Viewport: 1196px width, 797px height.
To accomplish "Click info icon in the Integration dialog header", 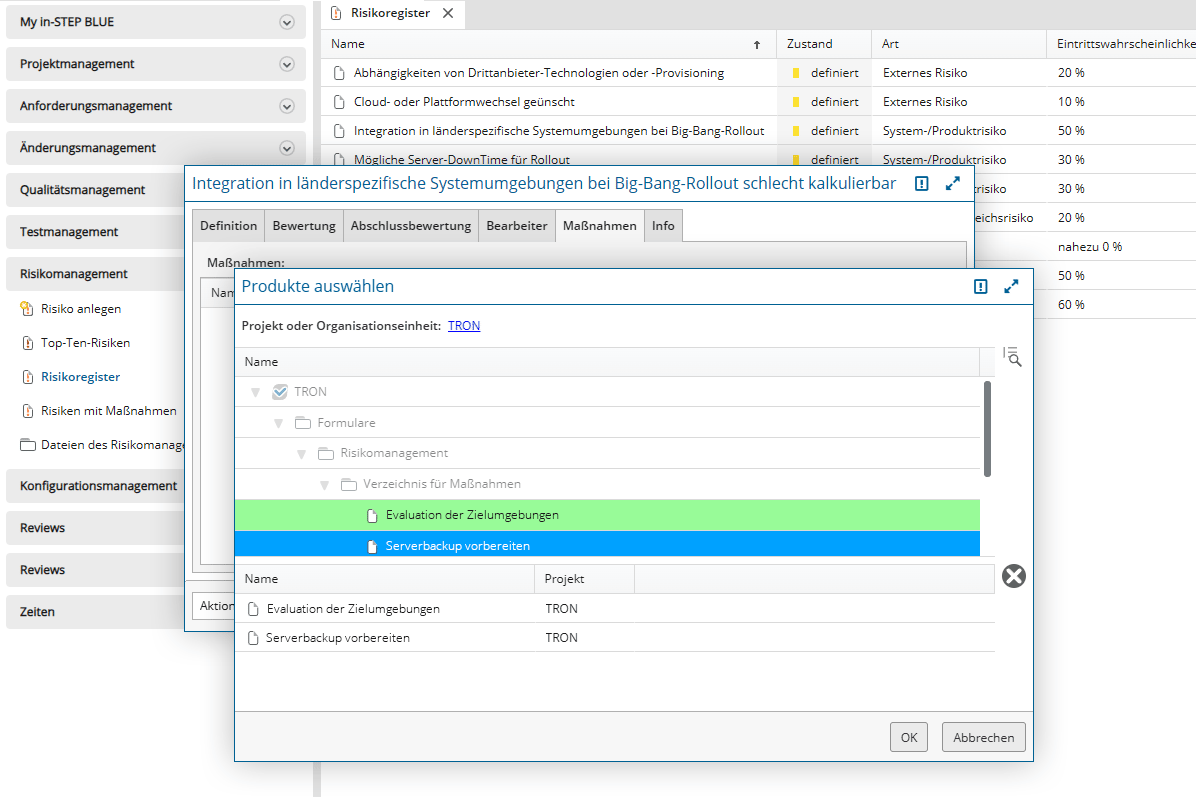I will 922,184.
